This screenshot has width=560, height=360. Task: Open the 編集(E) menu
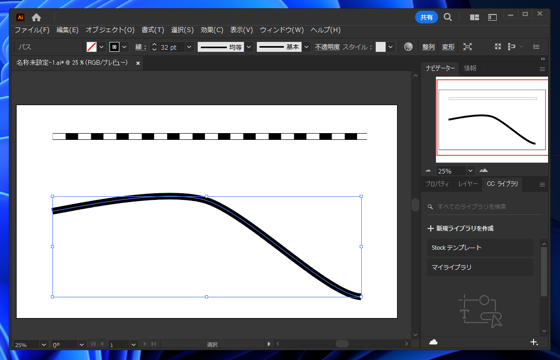tap(67, 30)
